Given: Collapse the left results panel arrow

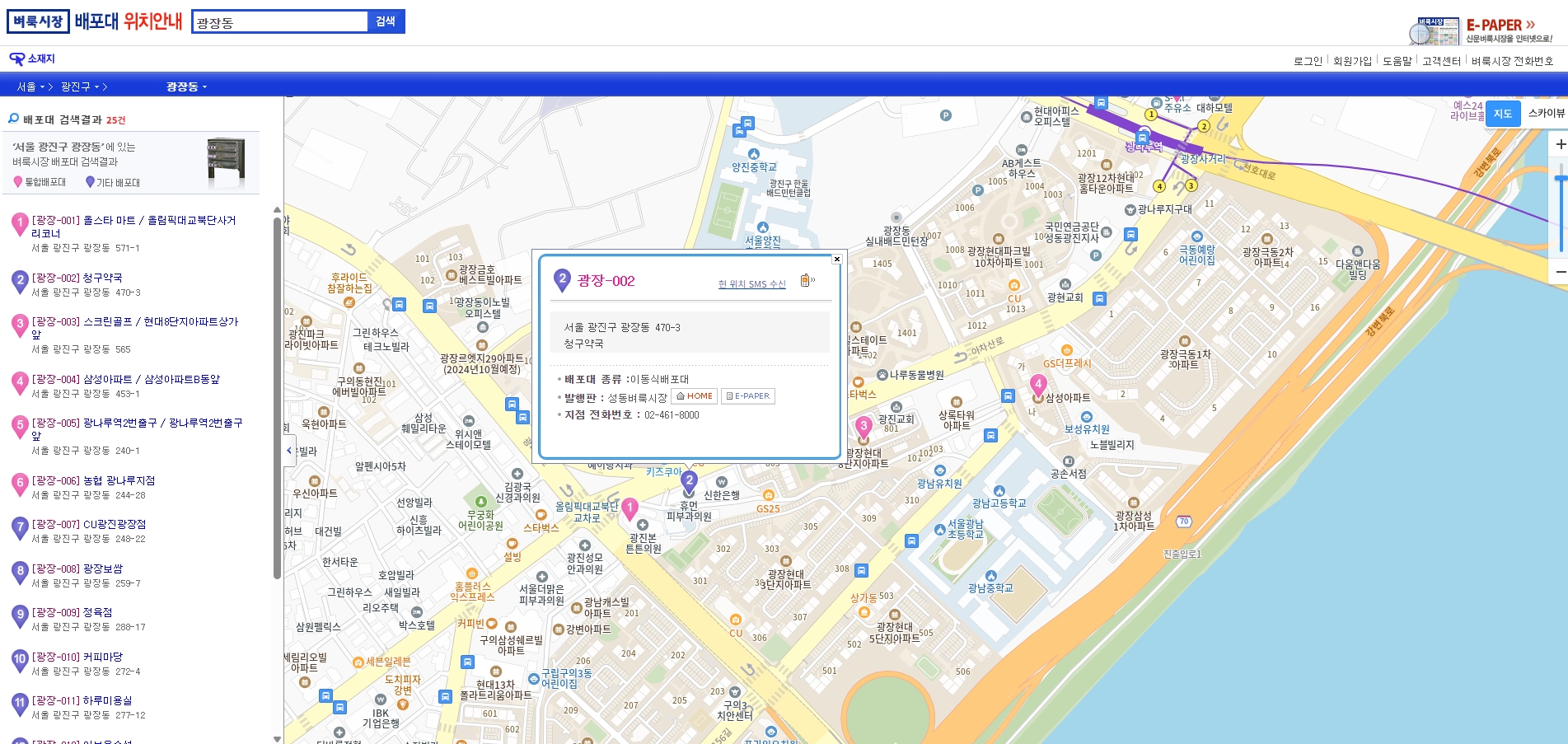Looking at the screenshot, I should (289, 451).
